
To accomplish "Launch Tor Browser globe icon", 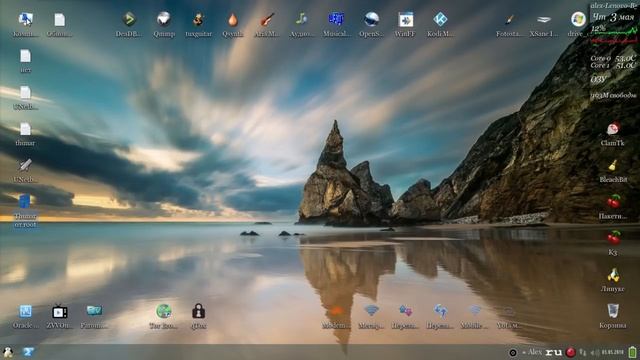I will (x=164, y=311).
